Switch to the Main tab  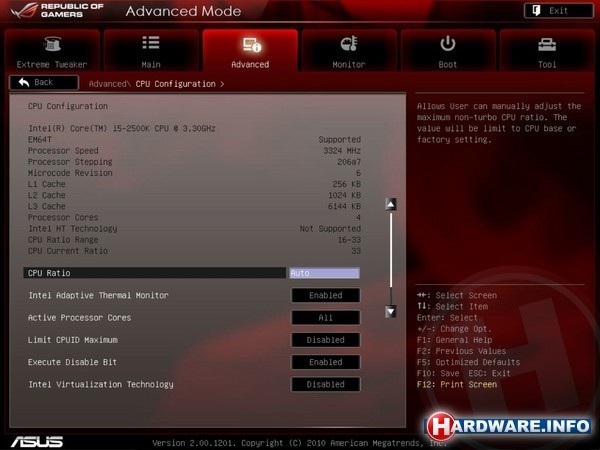(151, 50)
